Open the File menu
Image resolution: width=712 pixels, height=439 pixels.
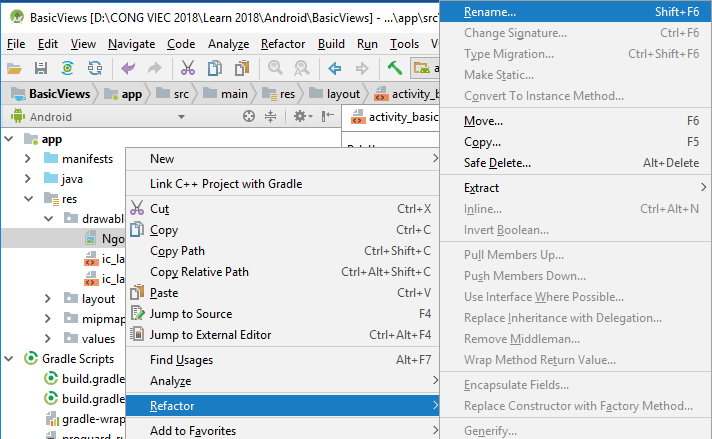[16, 44]
